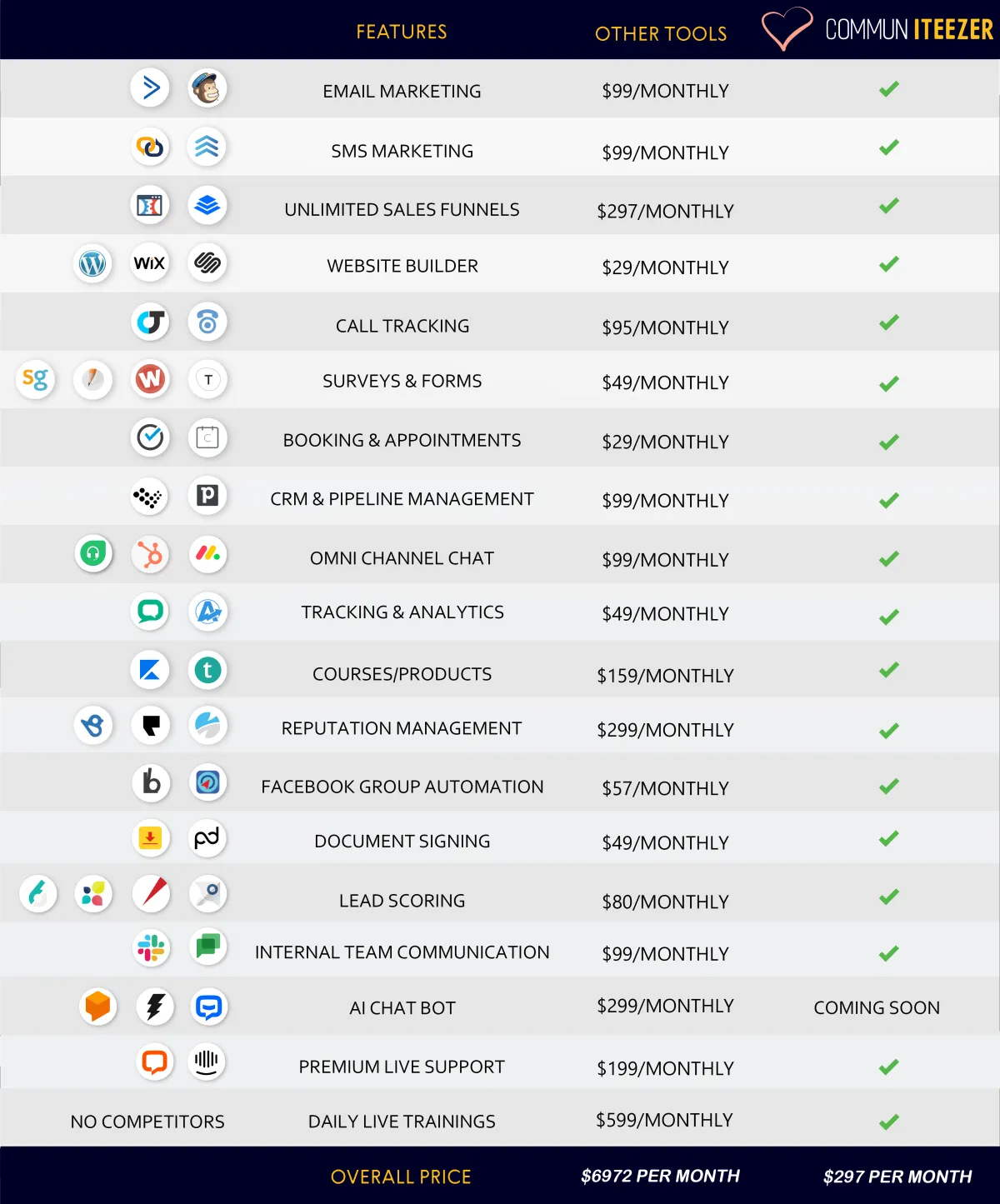Click the blue chatbot face icon beside AI Chat Bot
The image size is (1000, 1204).
pos(208,1007)
